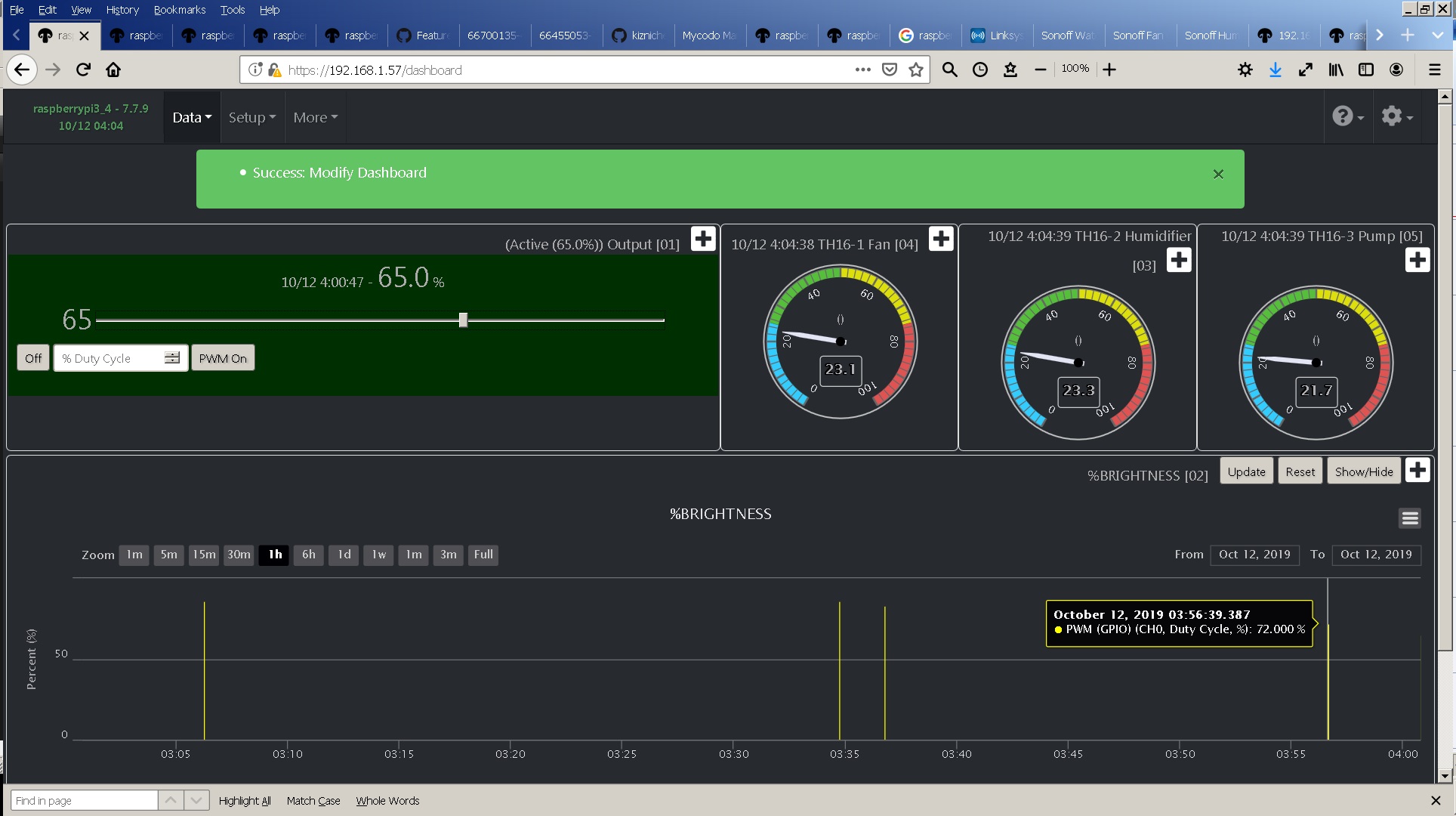This screenshot has width=1456, height=816.
Task: Open the Setup dropdown menu
Action: coord(251,117)
